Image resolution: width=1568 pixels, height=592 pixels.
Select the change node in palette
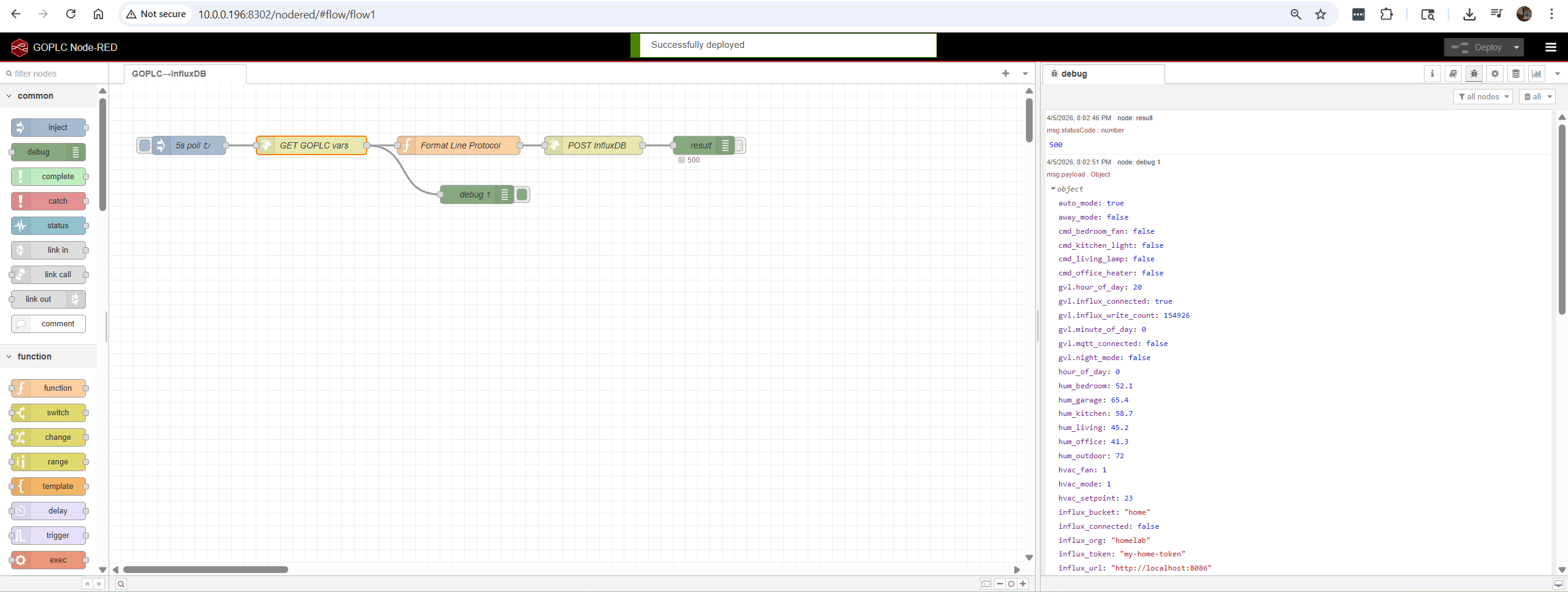48,437
